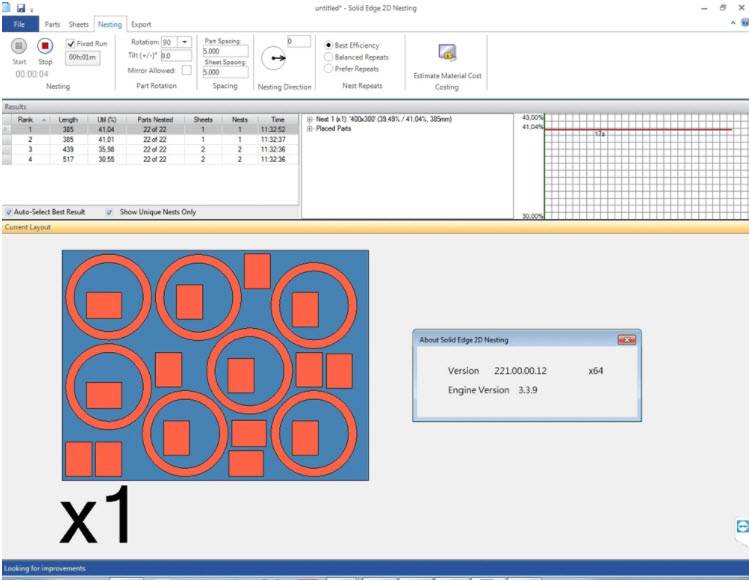
Task: Click the blue arrow icon at right edge
Action: tap(742, 526)
